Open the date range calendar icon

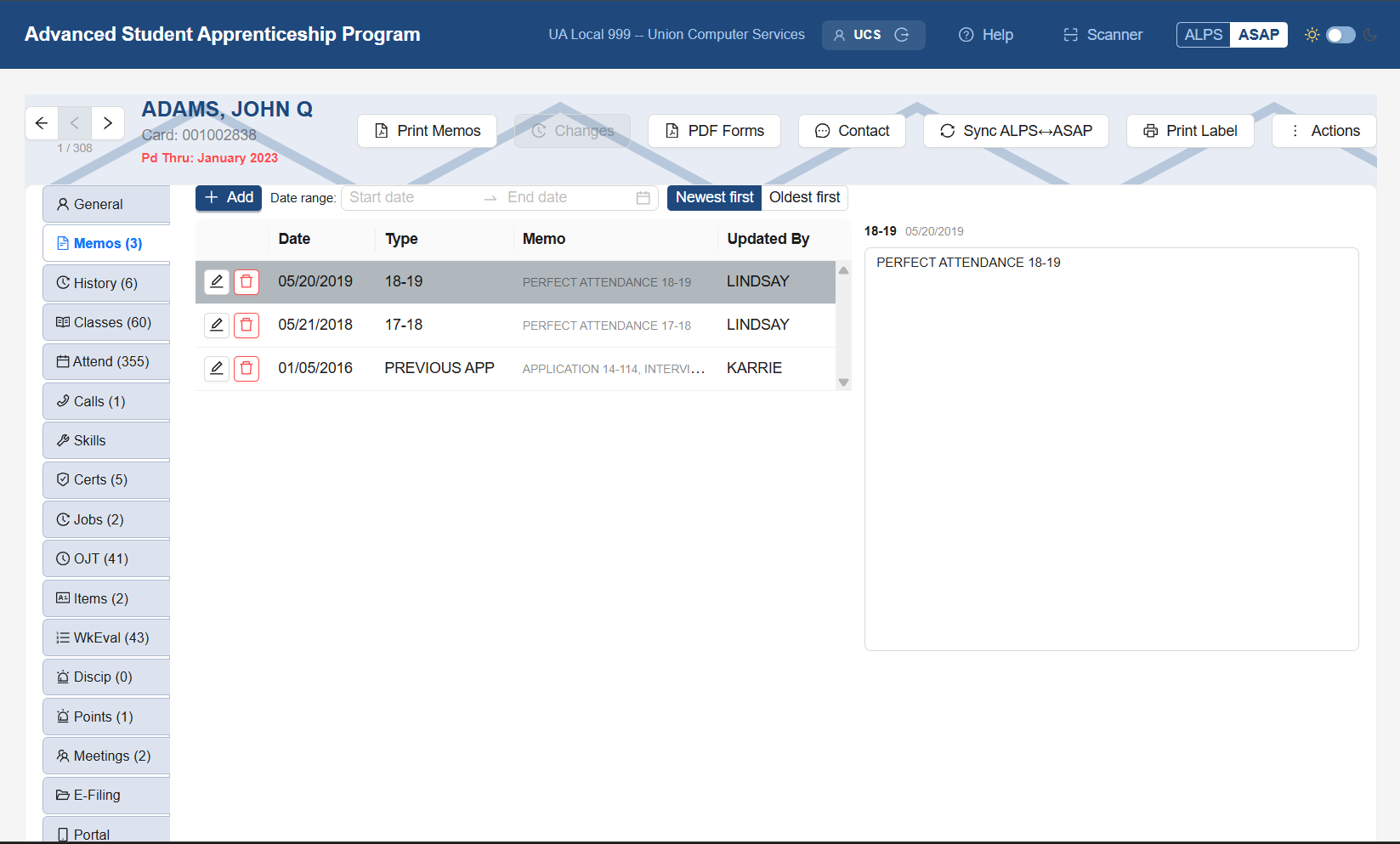tap(643, 198)
